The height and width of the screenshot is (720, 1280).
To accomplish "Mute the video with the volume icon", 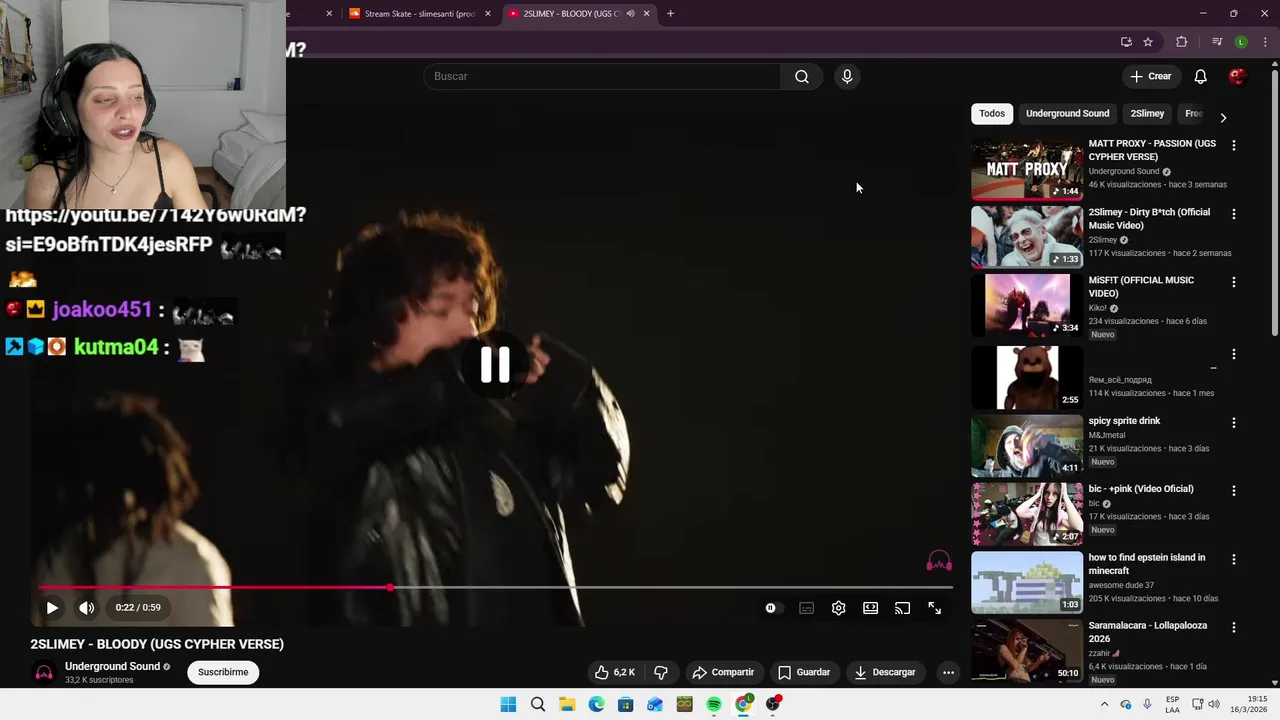I will pyautogui.click(x=87, y=608).
